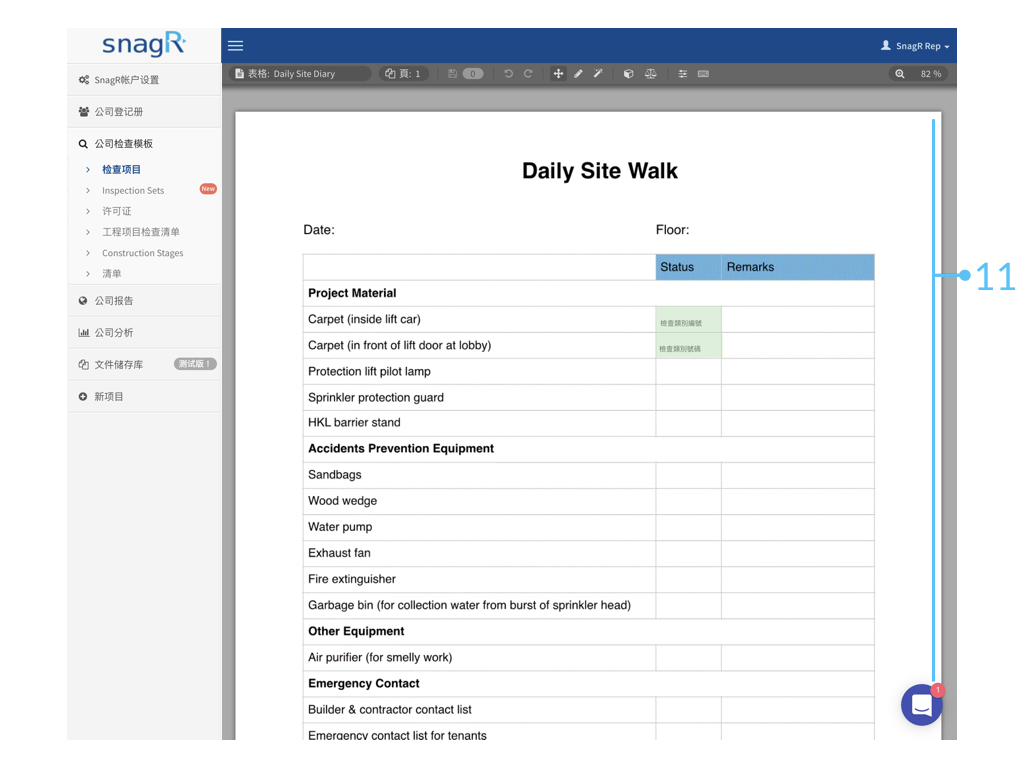Open the chat support bubble

coord(921,705)
